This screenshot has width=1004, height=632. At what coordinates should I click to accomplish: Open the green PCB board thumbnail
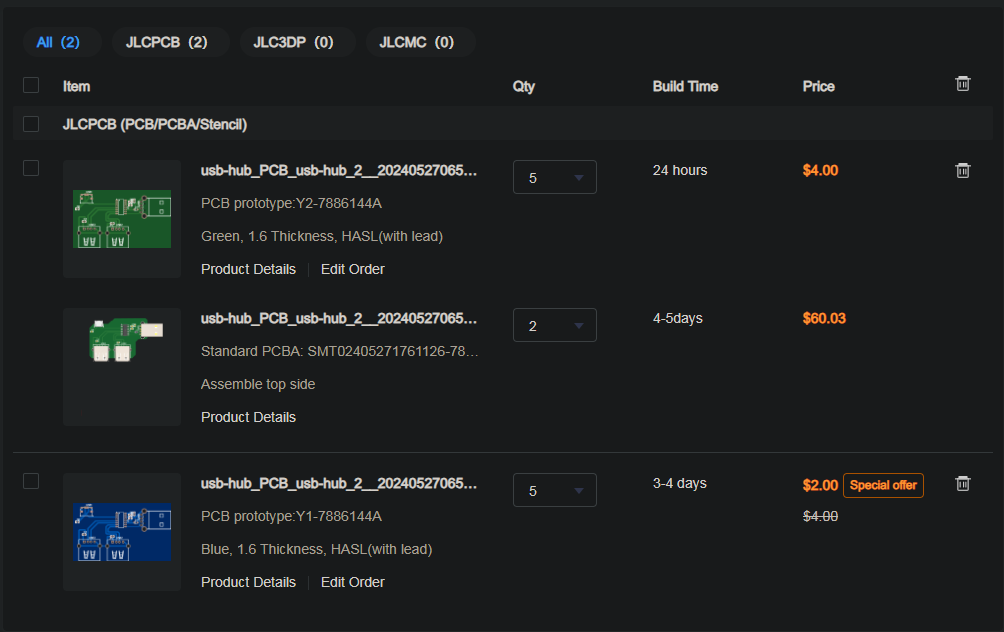(122, 219)
